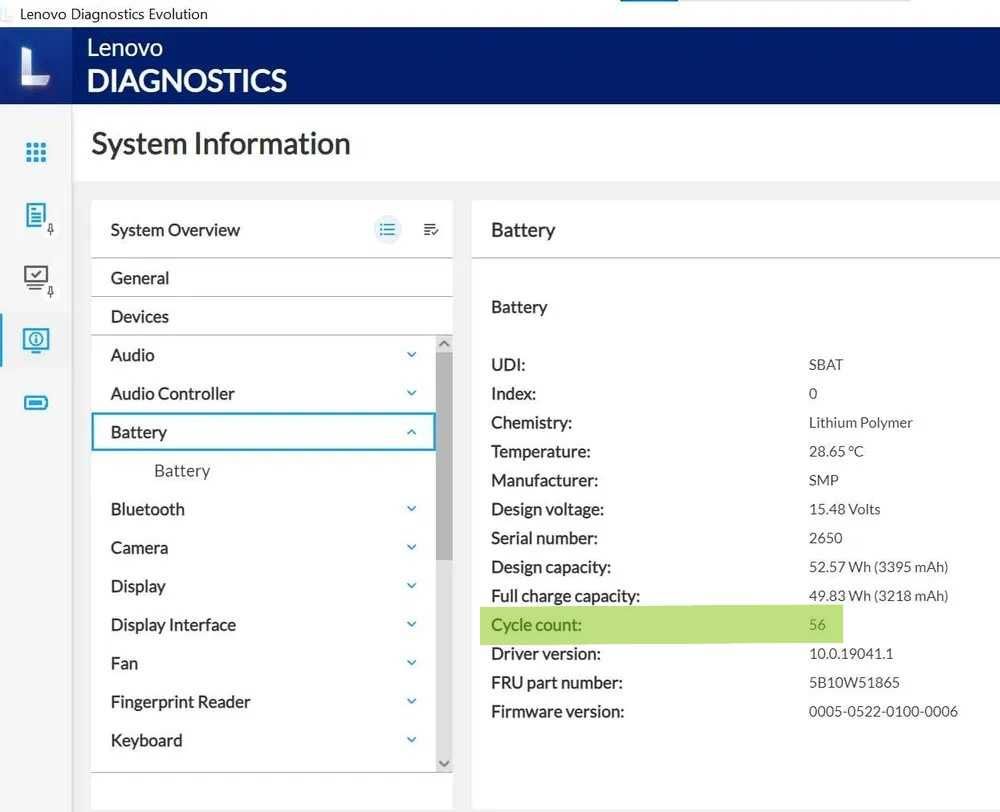Switch to list view in System Overview
The width and height of the screenshot is (1000, 812).
click(x=387, y=230)
